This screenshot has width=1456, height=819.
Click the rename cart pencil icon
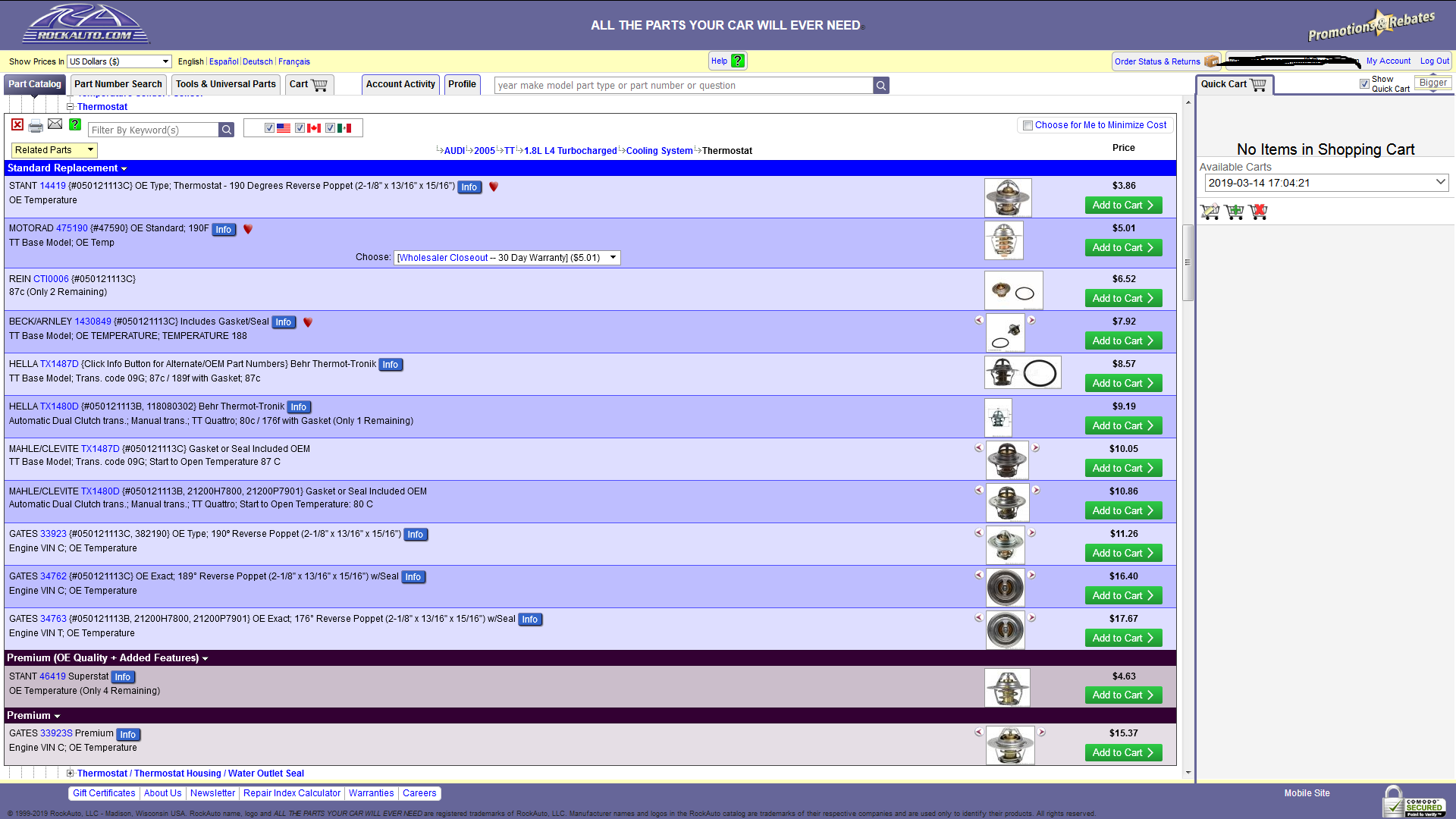[x=1210, y=212]
